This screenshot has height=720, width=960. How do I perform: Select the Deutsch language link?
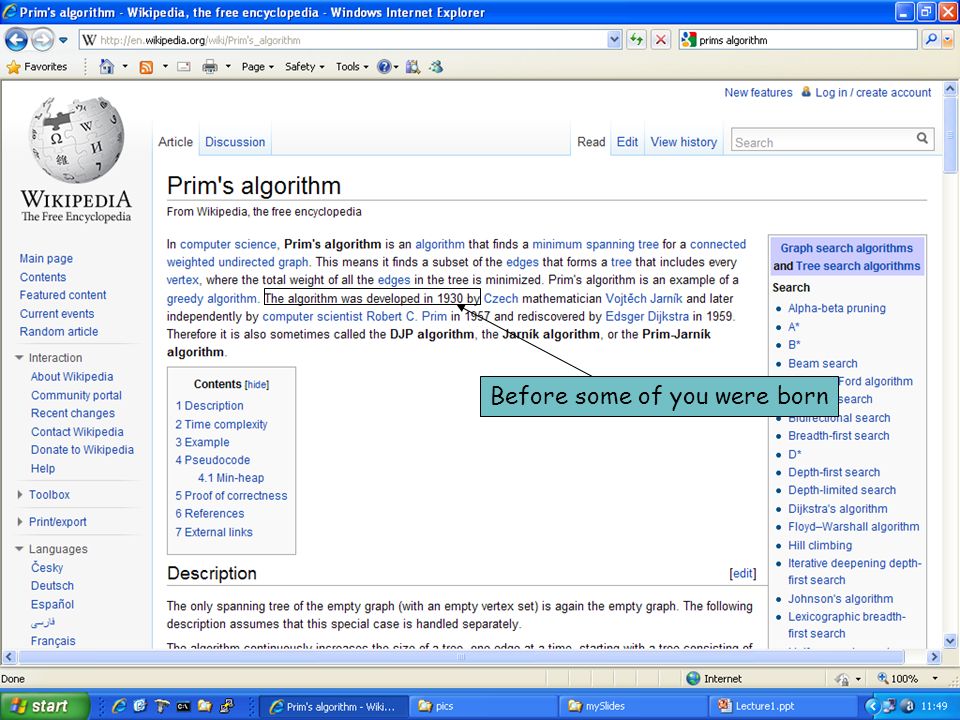(52, 586)
